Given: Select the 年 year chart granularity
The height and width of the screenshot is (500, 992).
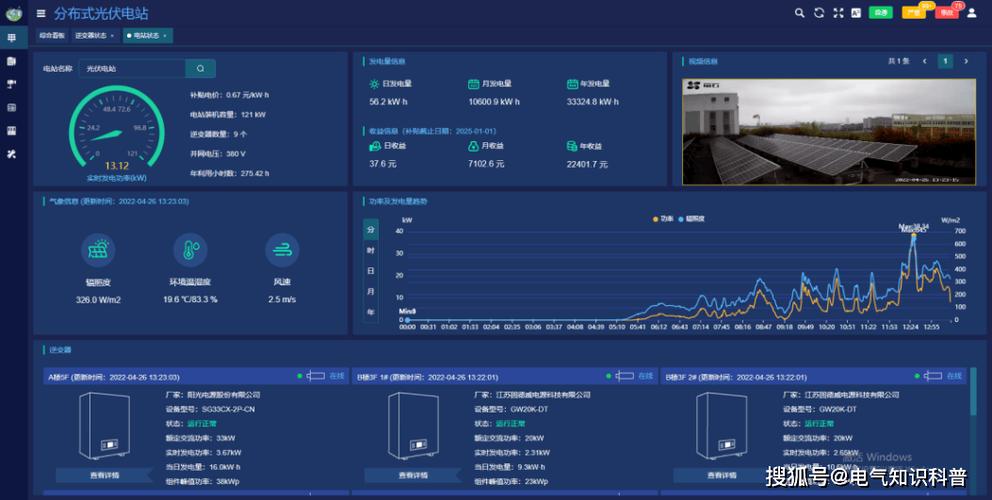Looking at the screenshot, I should 371,312.
